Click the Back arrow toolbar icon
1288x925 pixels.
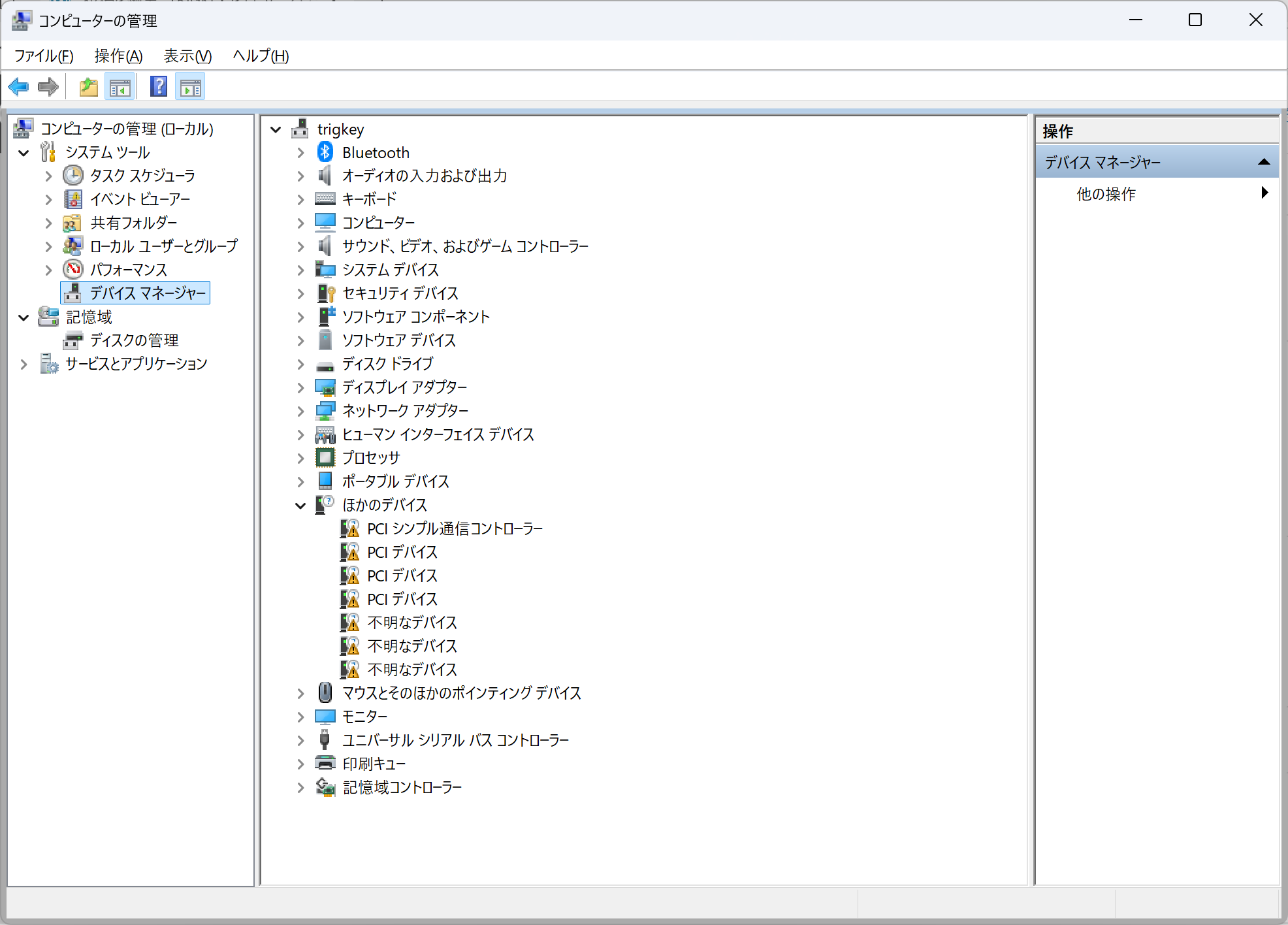coord(18,87)
